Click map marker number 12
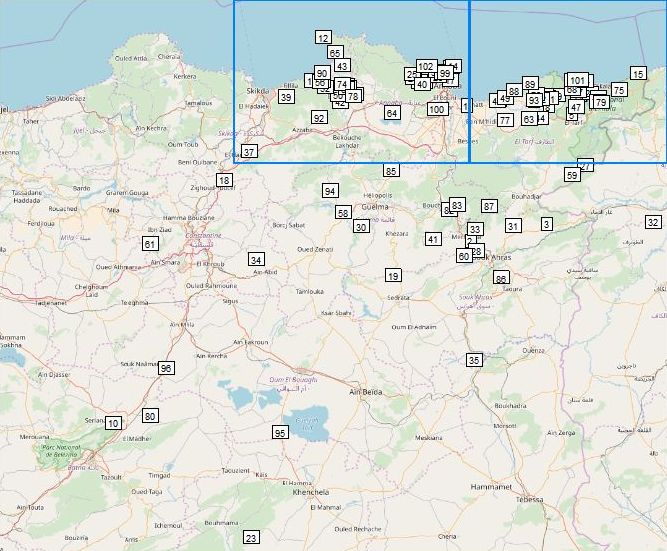 click(x=322, y=37)
